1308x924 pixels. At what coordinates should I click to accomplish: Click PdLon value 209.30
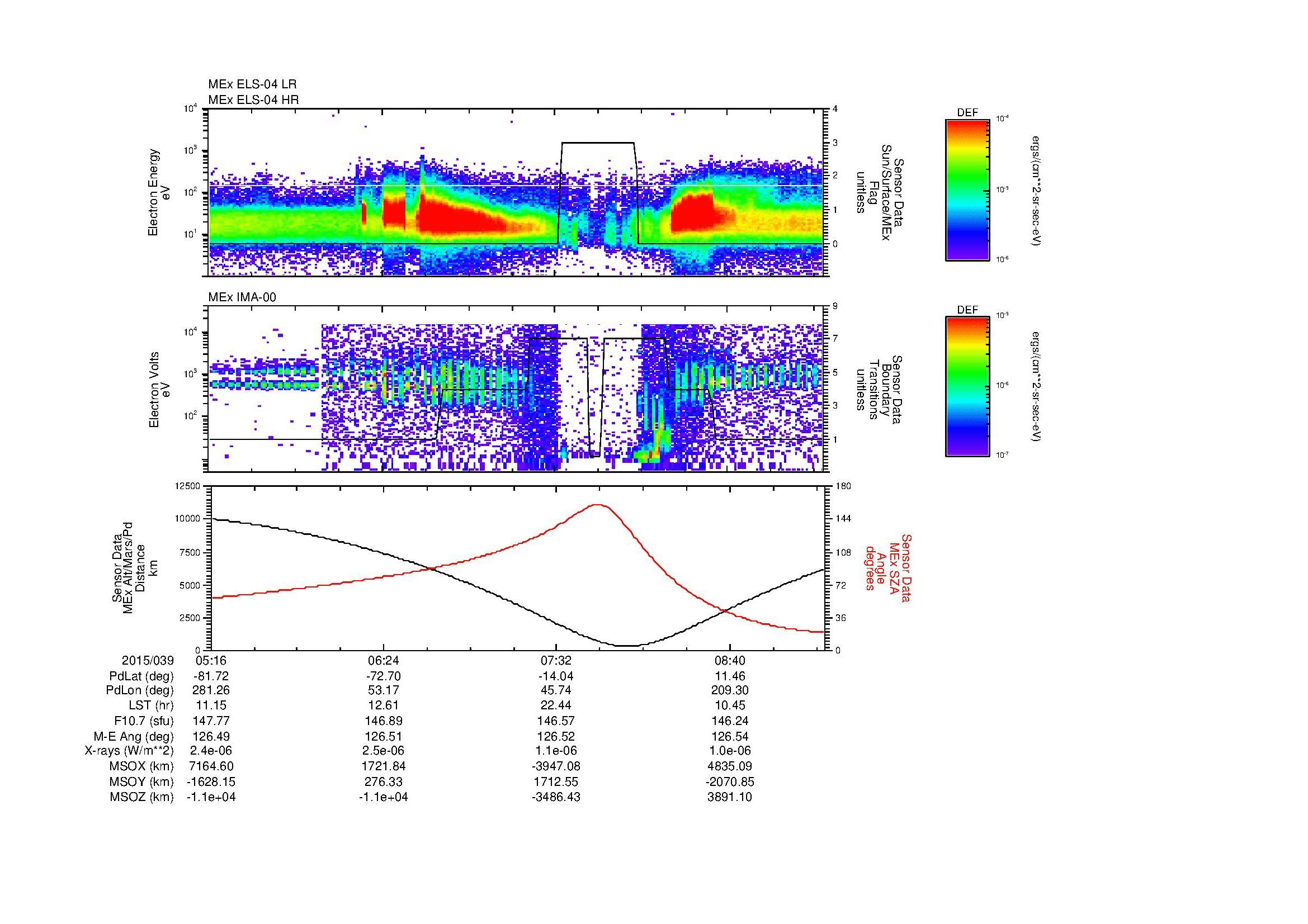coord(730,690)
